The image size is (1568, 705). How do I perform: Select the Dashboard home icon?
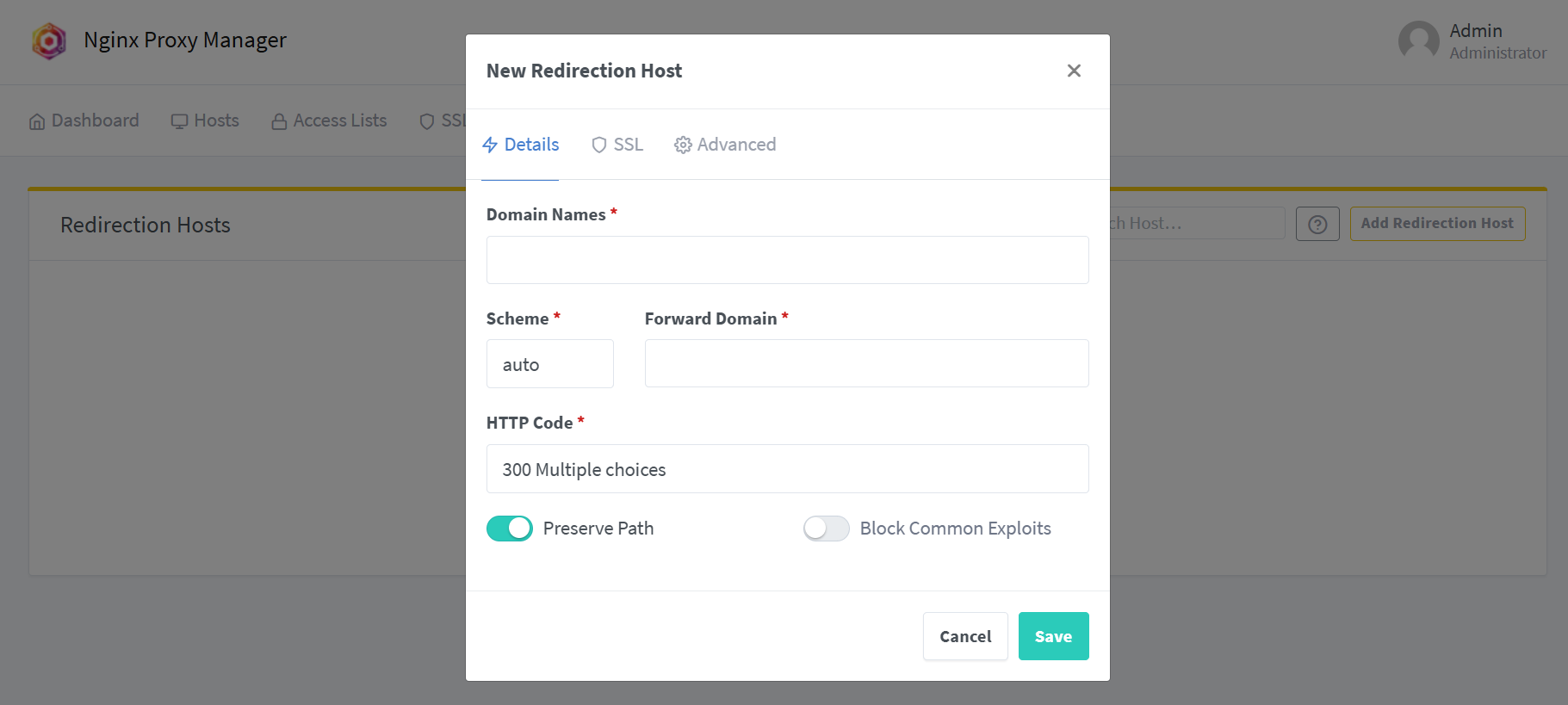point(38,121)
